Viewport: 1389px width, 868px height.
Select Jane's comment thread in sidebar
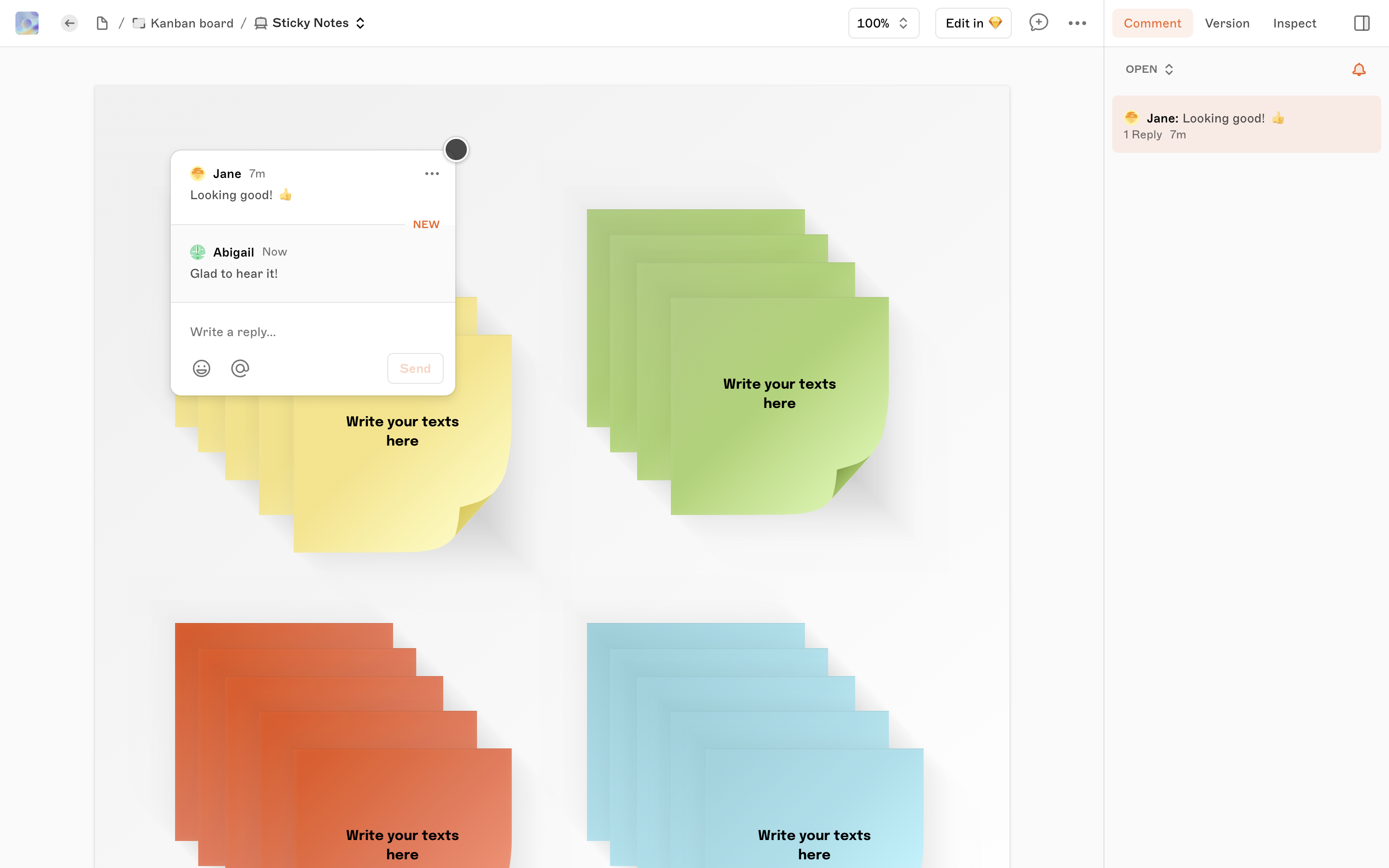[x=1246, y=124]
